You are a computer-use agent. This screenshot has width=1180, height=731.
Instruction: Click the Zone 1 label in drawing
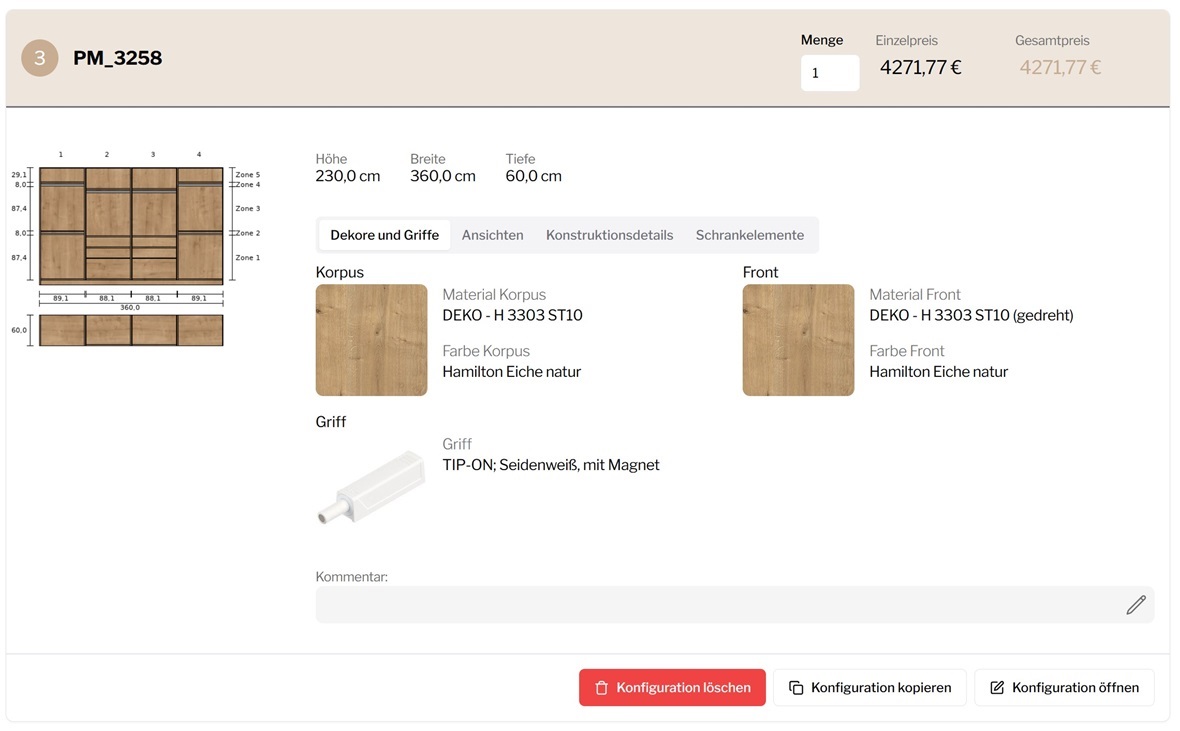(248, 257)
